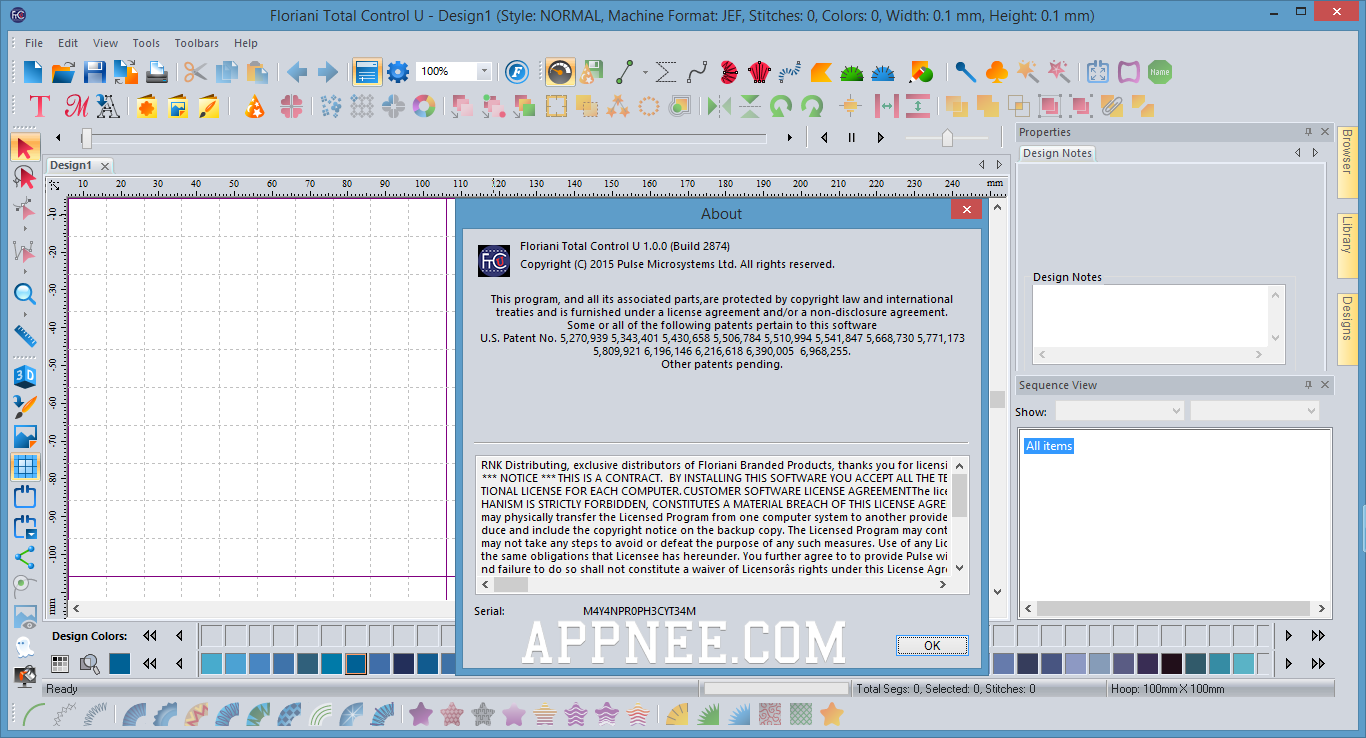Open the Help menu
Viewport: 1366px width, 738px height.
[x=246, y=43]
